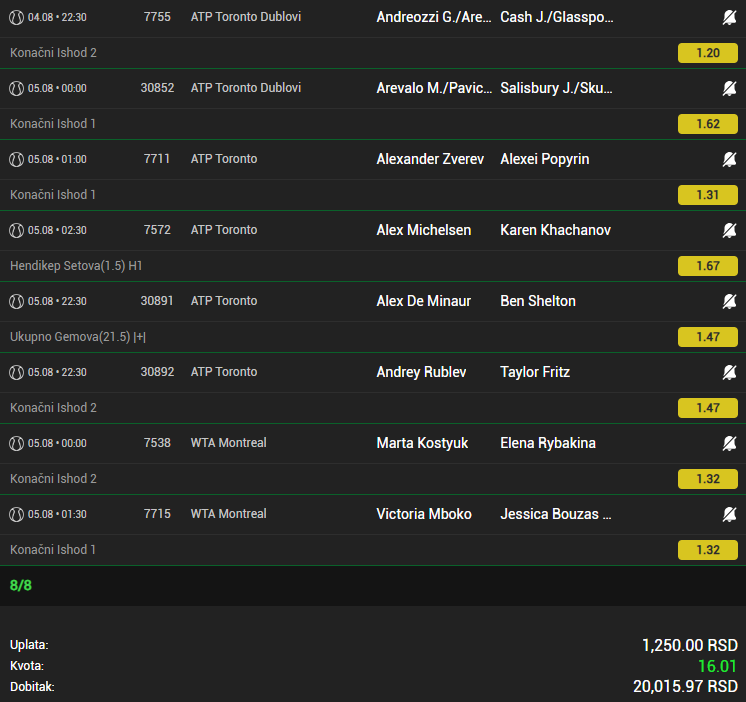The image size is (746, 702).
Task: Click Ukupno Gemova(21.5) |+| bet label
Action: tap(78, 337)
